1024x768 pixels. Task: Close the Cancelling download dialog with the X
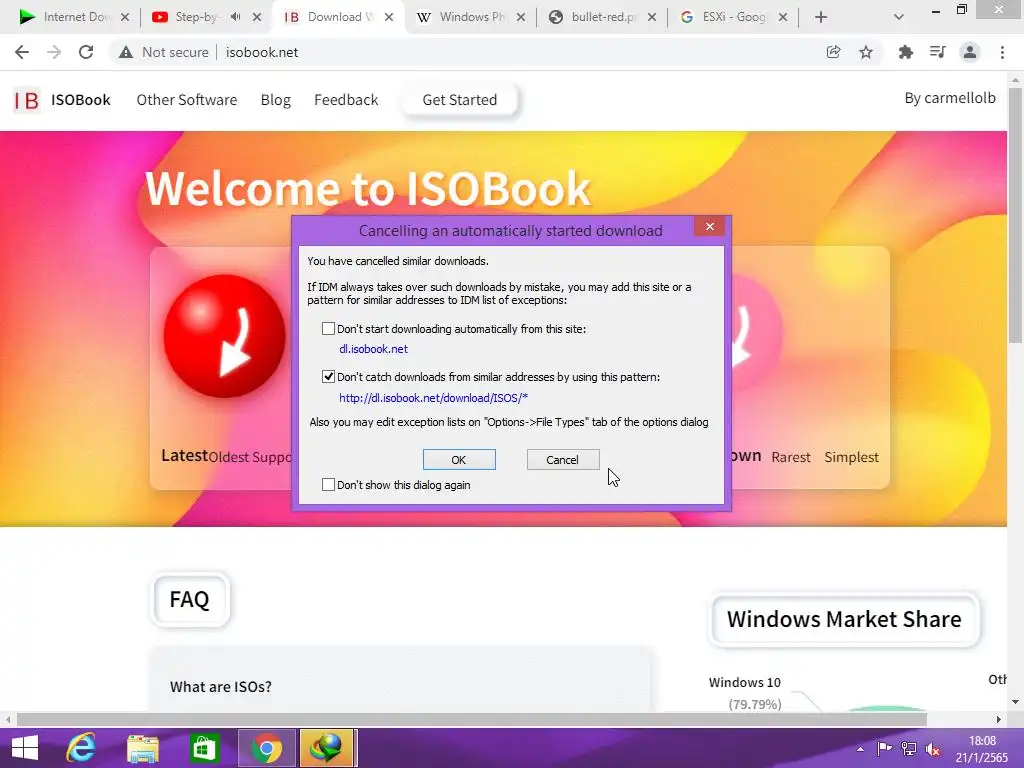tap(710, 227)
